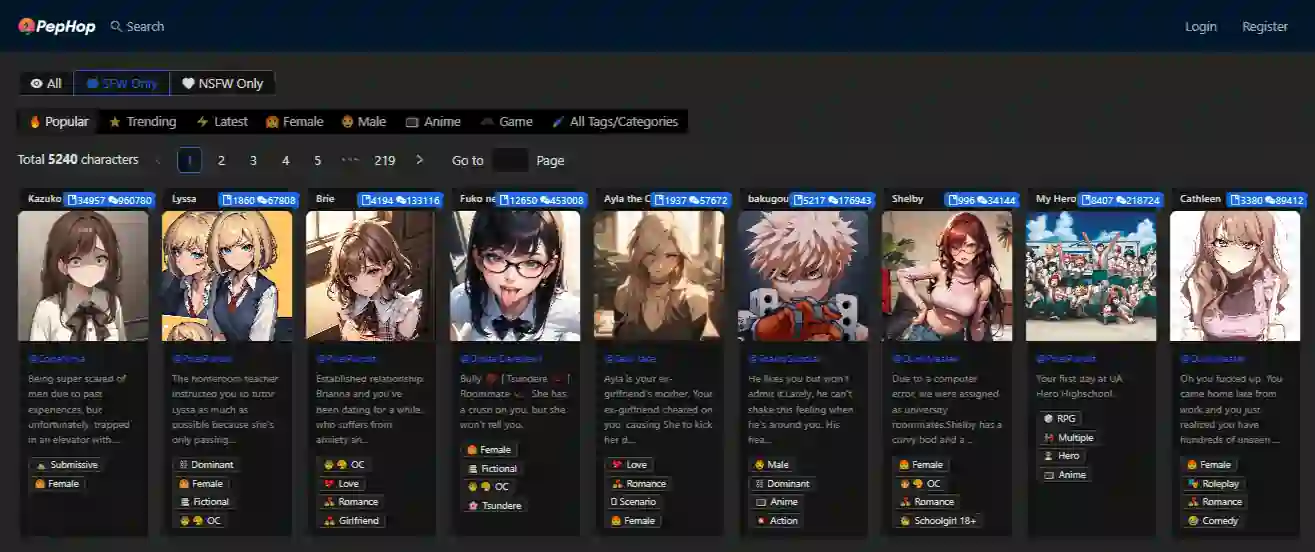The height and width of the screenshot is (552, 1315).
Task: Choose the Latest lightning filter
Action: (x=221, y=122)
